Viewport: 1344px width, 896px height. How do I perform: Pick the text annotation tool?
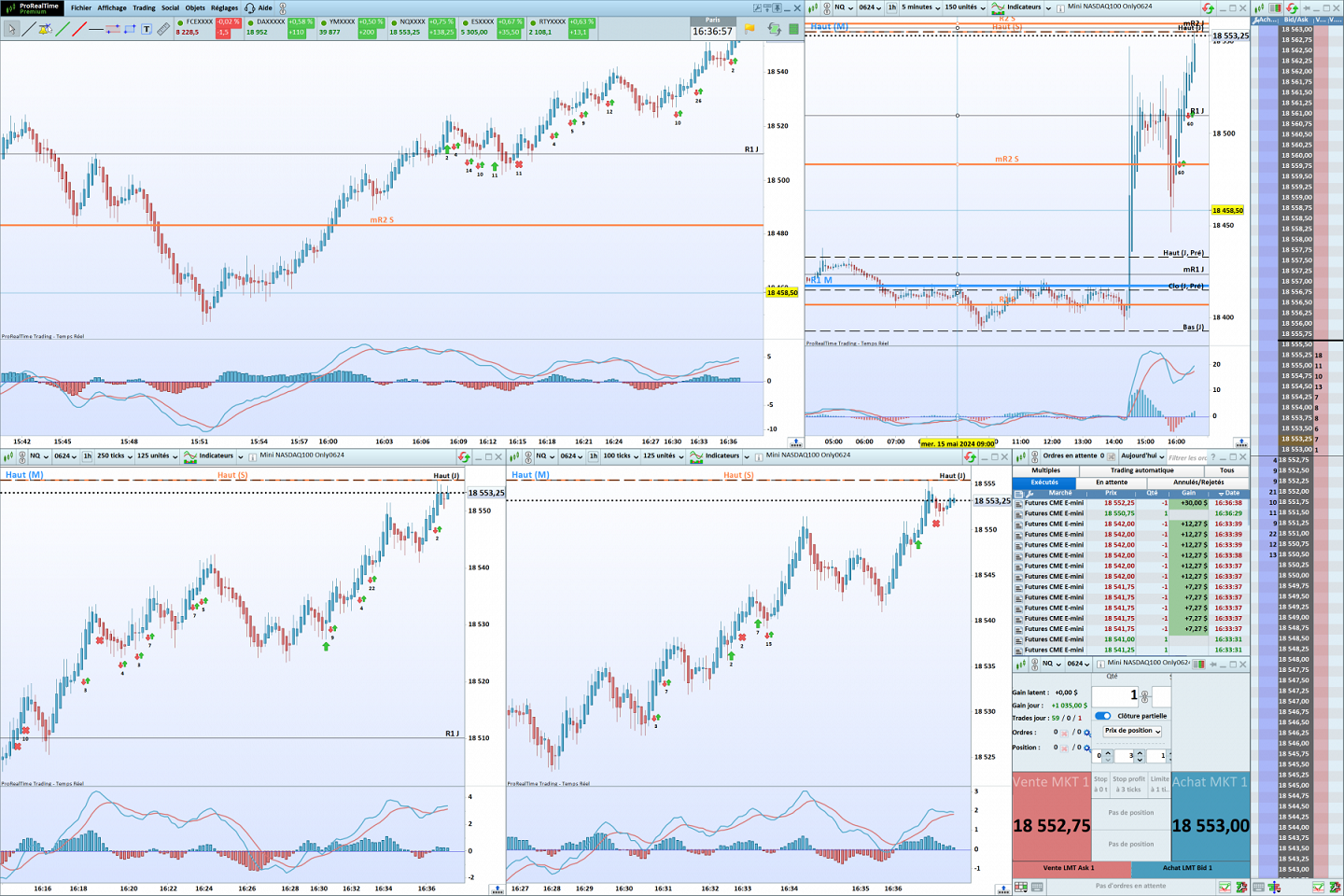pyautogui.click(x=147, y=30)
